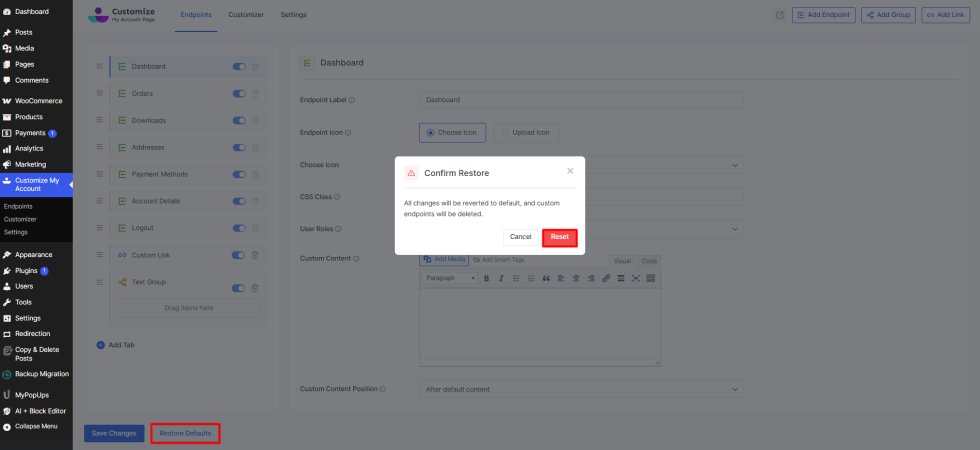Align text center in editor
The image size is (980, 450).
tap(576, 278)
